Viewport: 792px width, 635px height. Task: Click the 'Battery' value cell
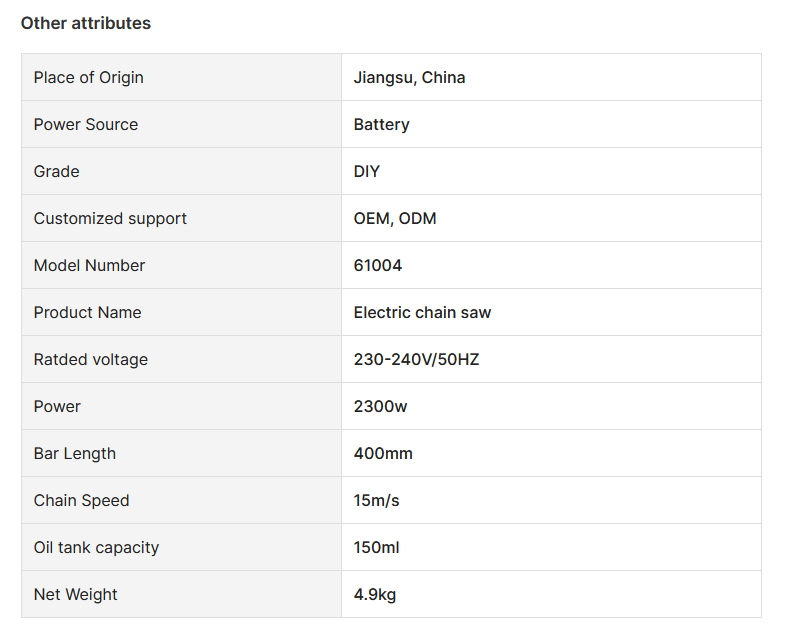coord(381,124)
